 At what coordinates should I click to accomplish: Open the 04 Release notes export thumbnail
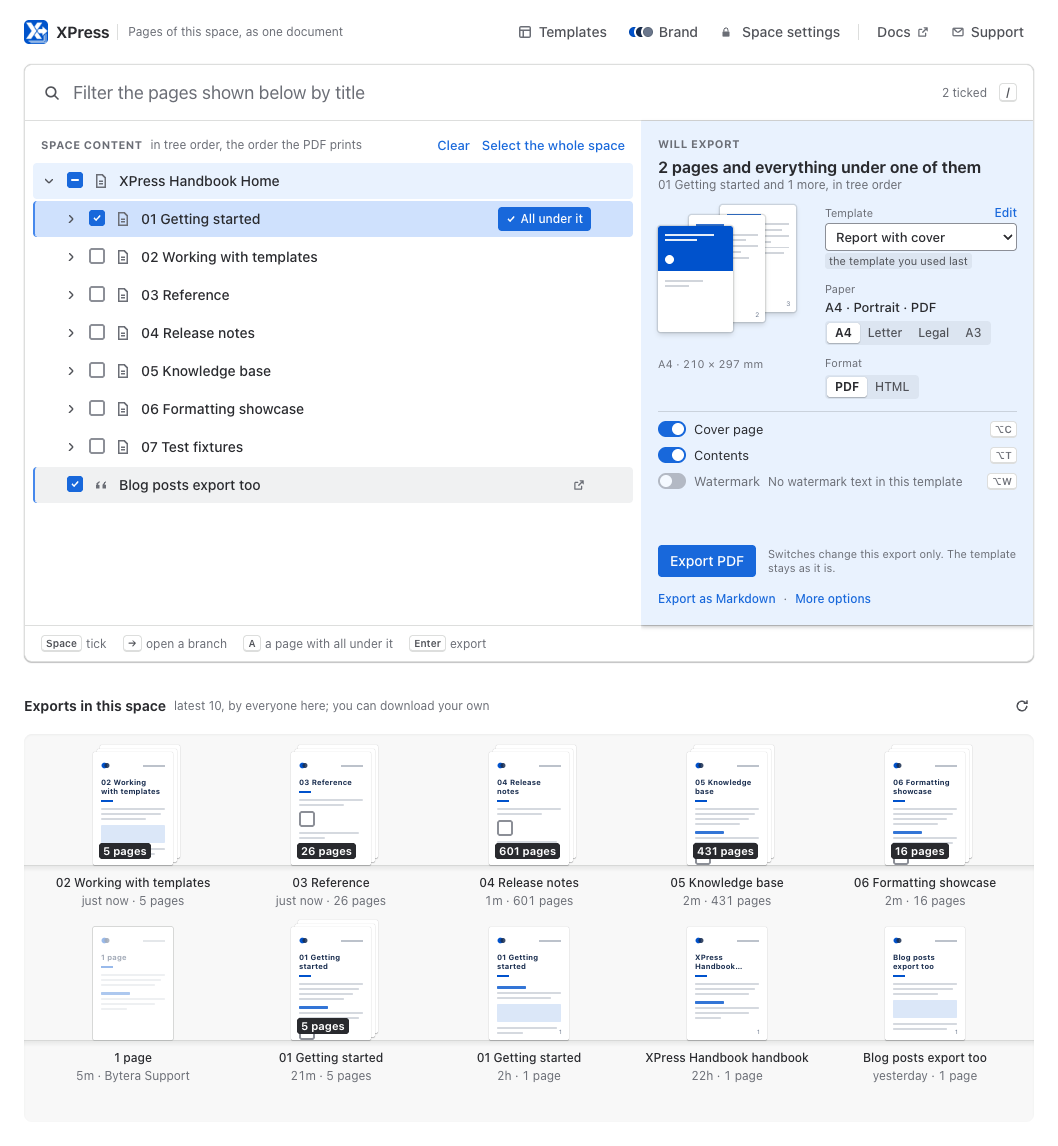coord(529,804)
